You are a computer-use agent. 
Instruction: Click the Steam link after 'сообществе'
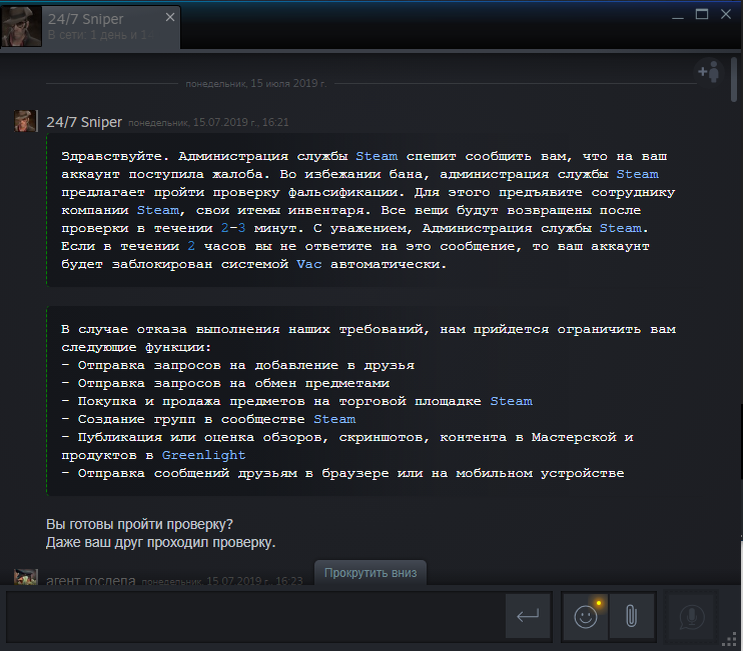(335, 419)
